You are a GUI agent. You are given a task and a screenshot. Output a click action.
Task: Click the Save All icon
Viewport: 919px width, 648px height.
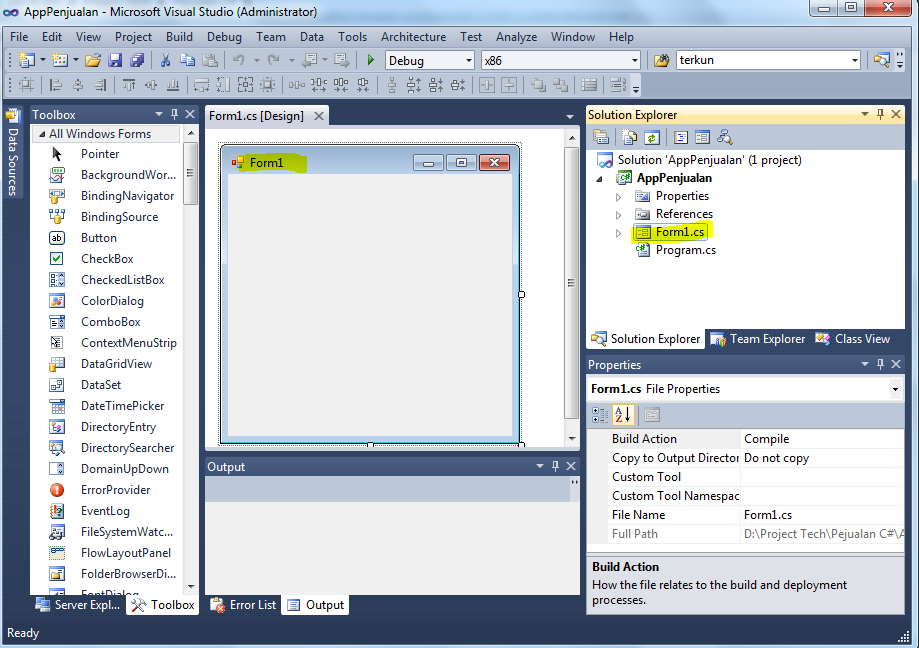click(137, 60)
